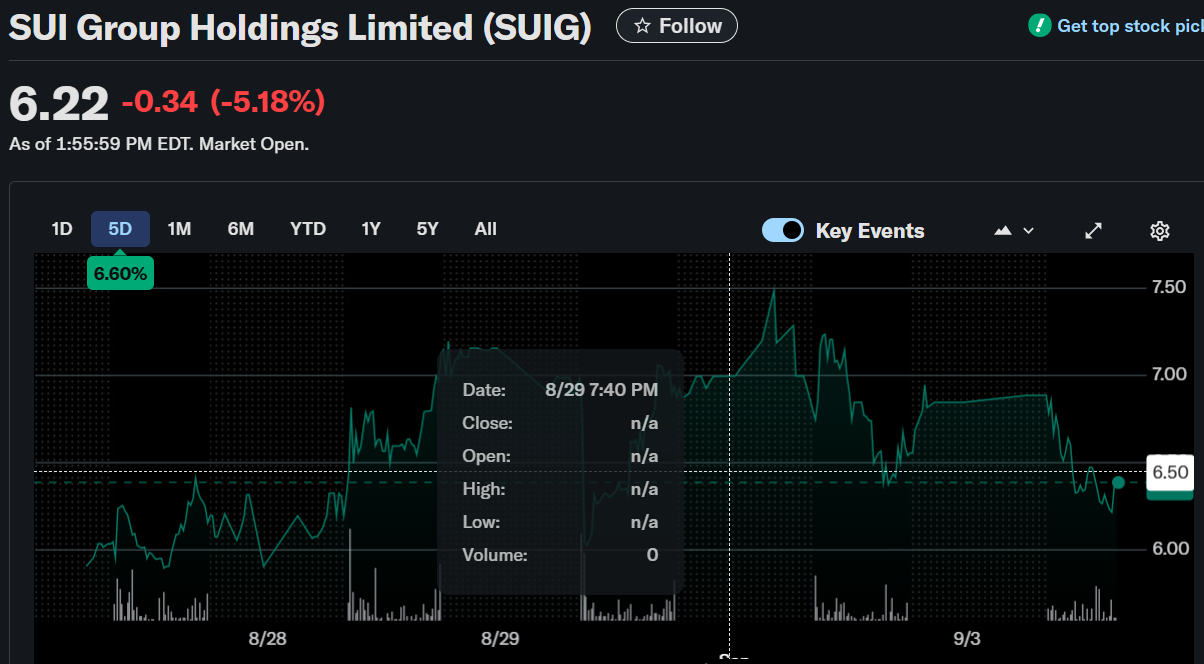Select the 5D chart range
Viewport: 1204px width, 664px height.
point(120,229)
